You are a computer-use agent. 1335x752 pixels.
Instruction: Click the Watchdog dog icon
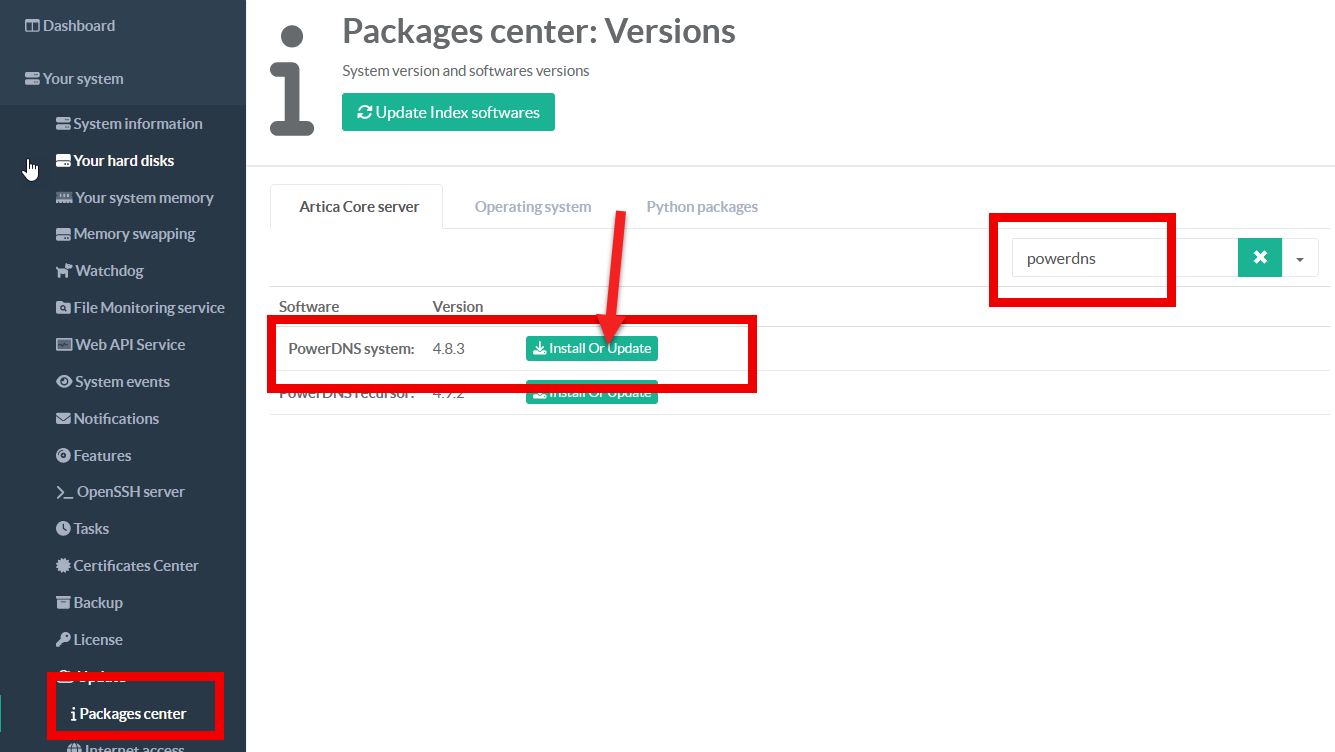pyautogui.click(x=64, y=271)
